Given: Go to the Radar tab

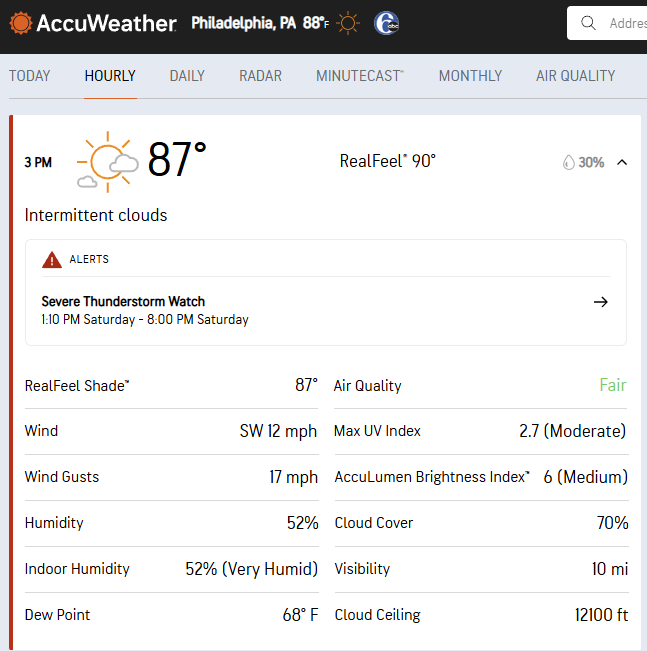Looking at the screenshot, I should 260,76.
